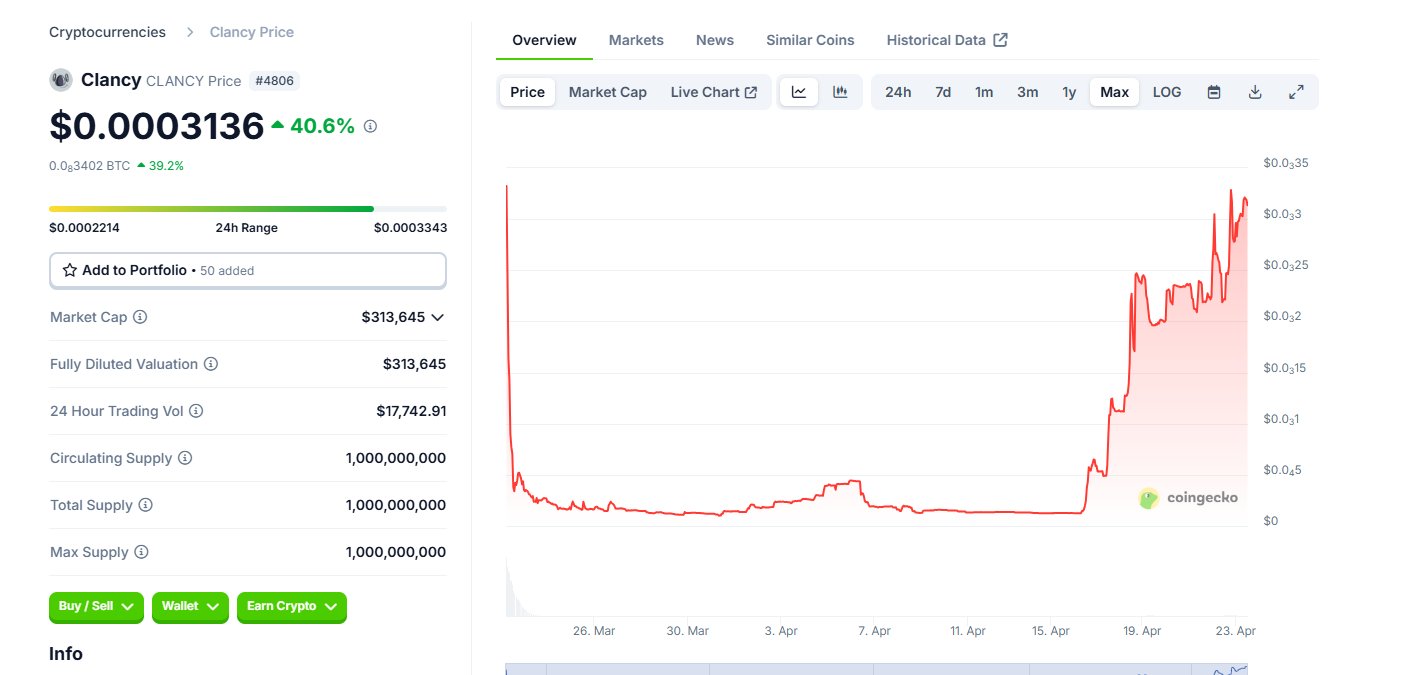Click the info icon beside Fully Diluted Valuation
The height and width of the screenshot is (675, 1409).
211,364
